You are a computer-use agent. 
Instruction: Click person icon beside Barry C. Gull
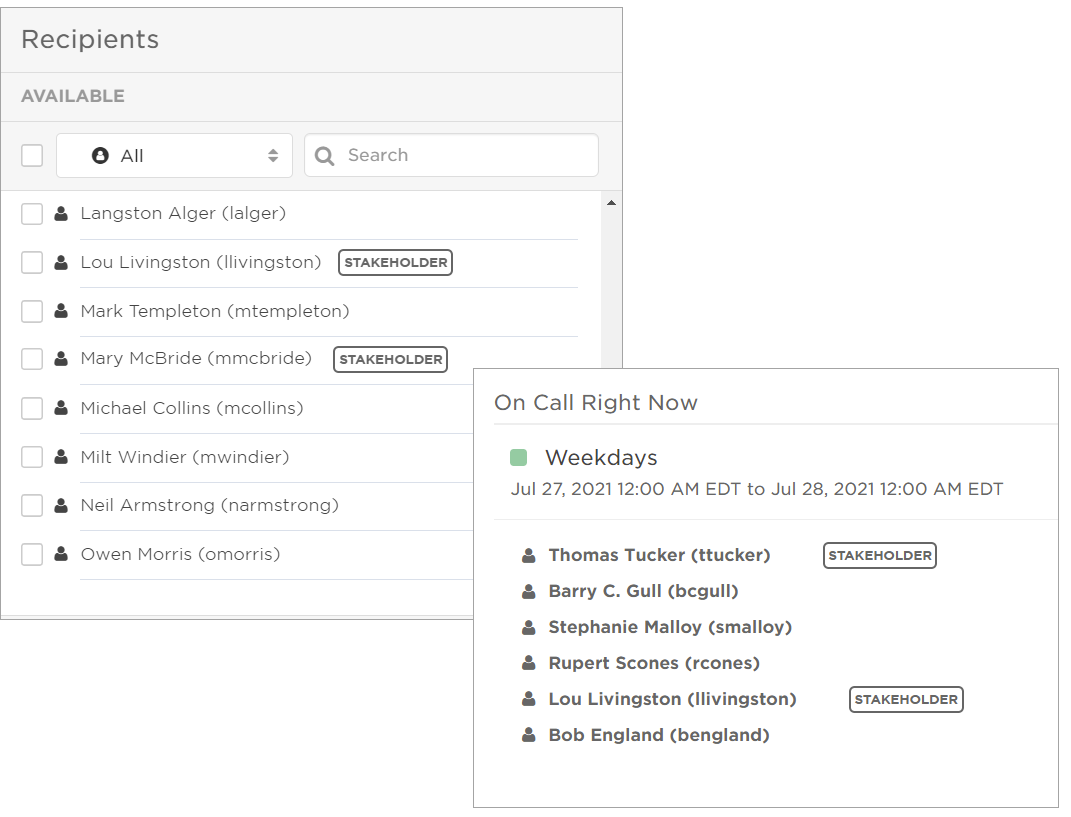coord(529,592)
